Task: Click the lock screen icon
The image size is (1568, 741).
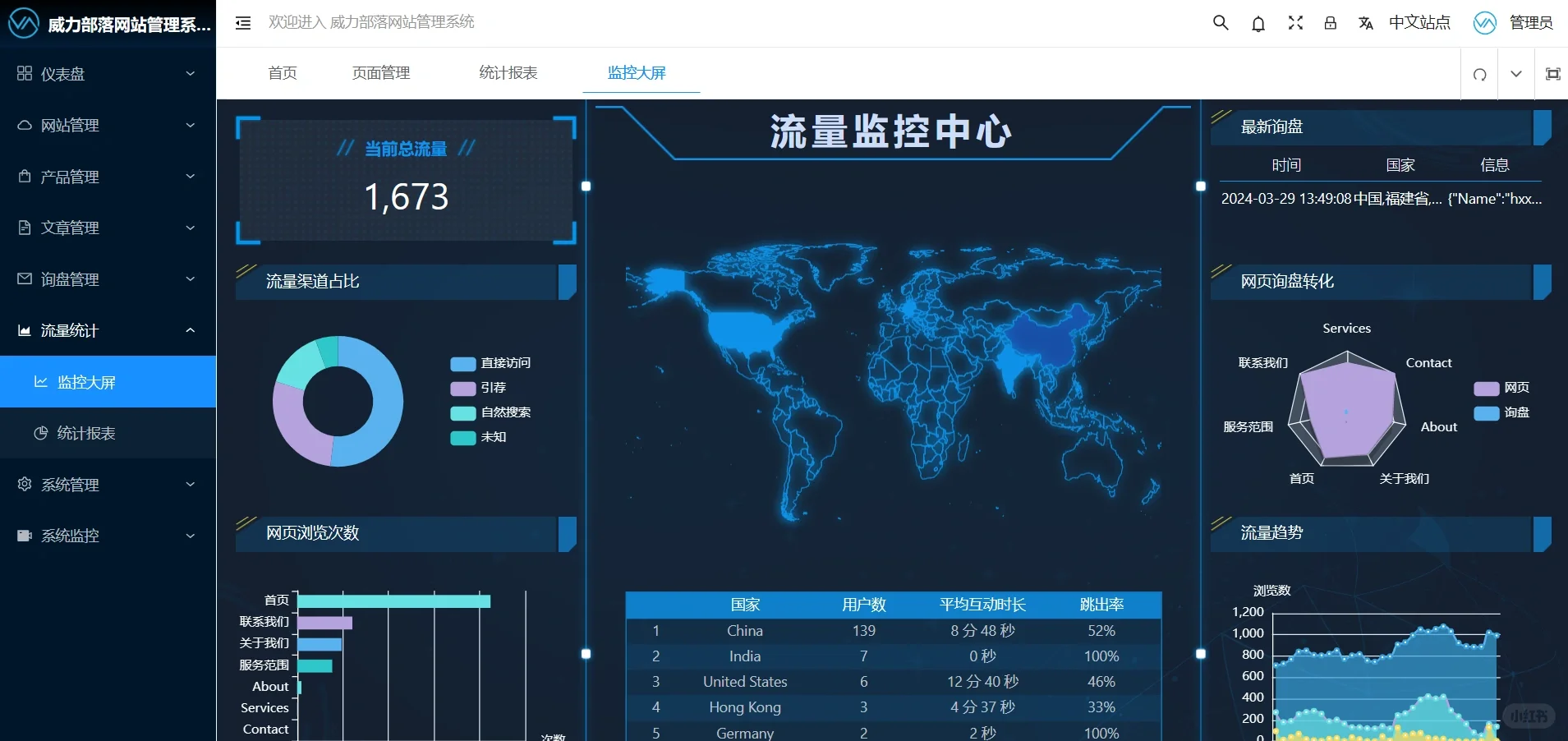Action: click(1331, 22)
